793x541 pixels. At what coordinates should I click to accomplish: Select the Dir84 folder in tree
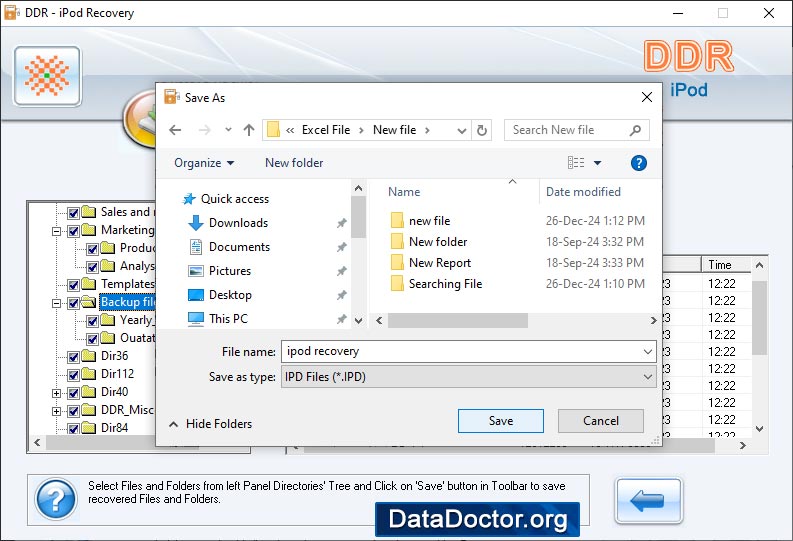point(114,428)
